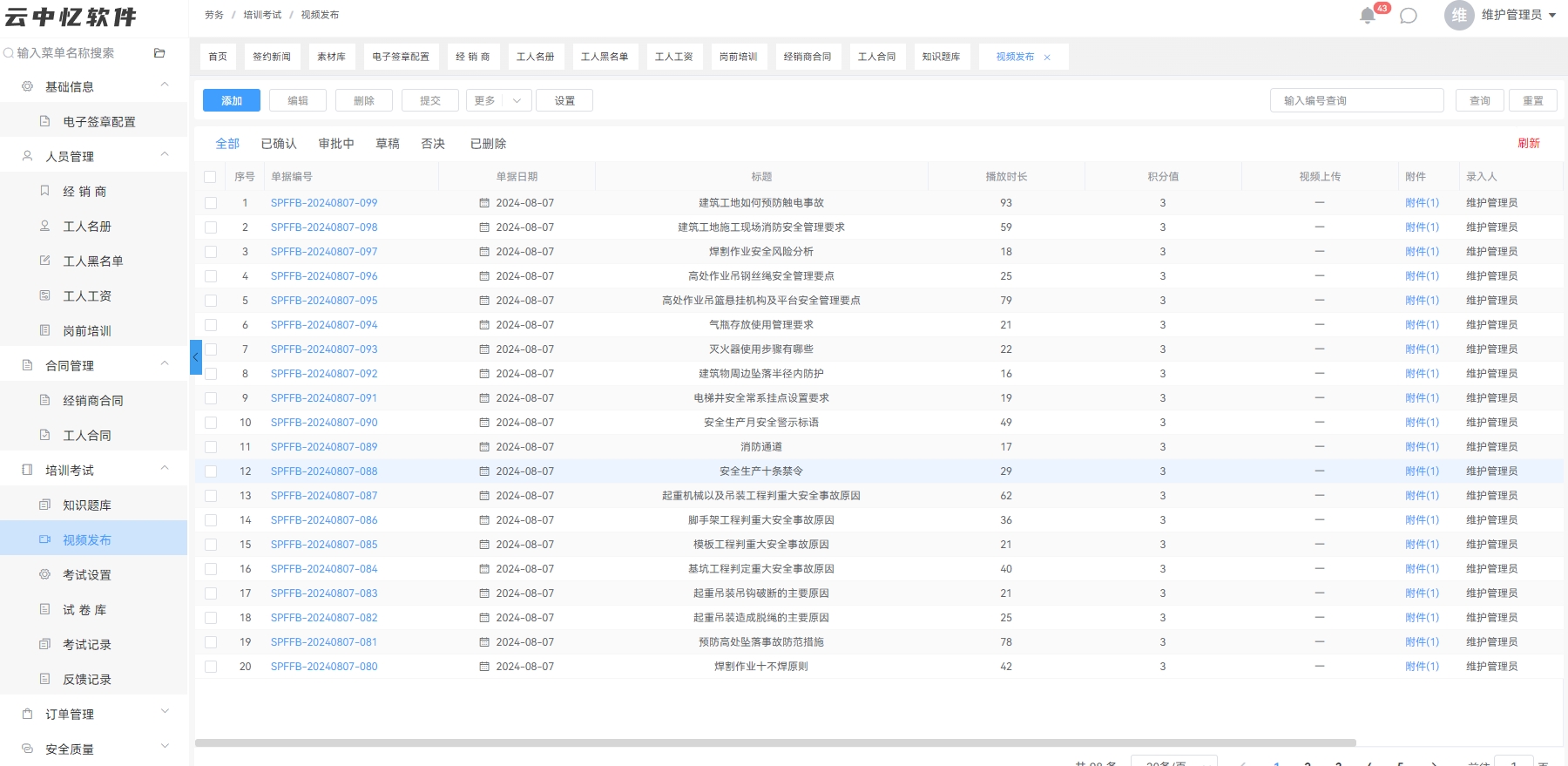Collapse the 培训考试 menu chevron
The width and height of the screenshot is (1568, 766).
(x=165, y=468)
